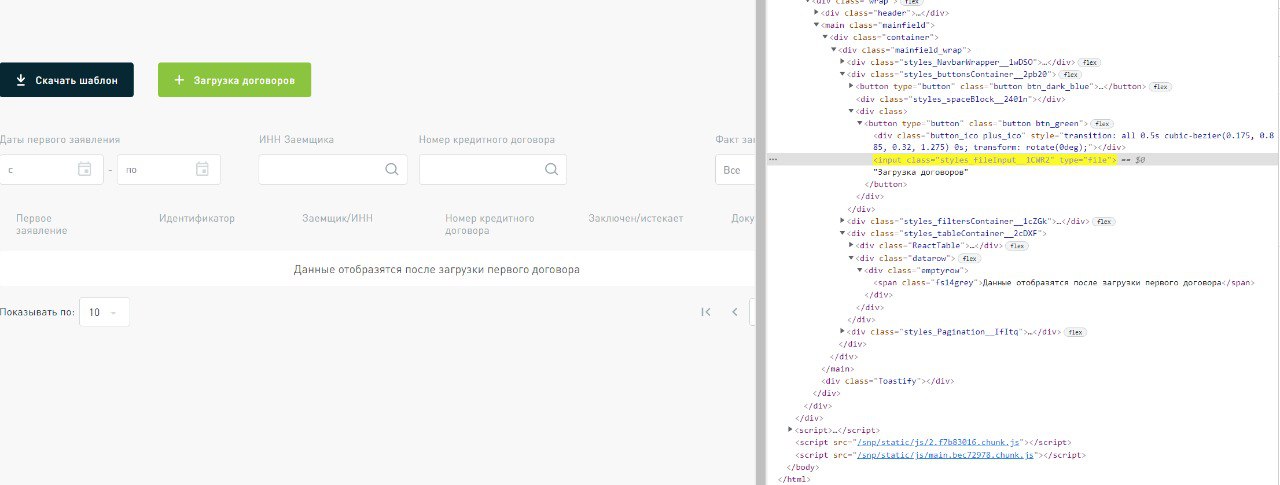Go to previous page with the chevron icon

[x=735, y=312]
